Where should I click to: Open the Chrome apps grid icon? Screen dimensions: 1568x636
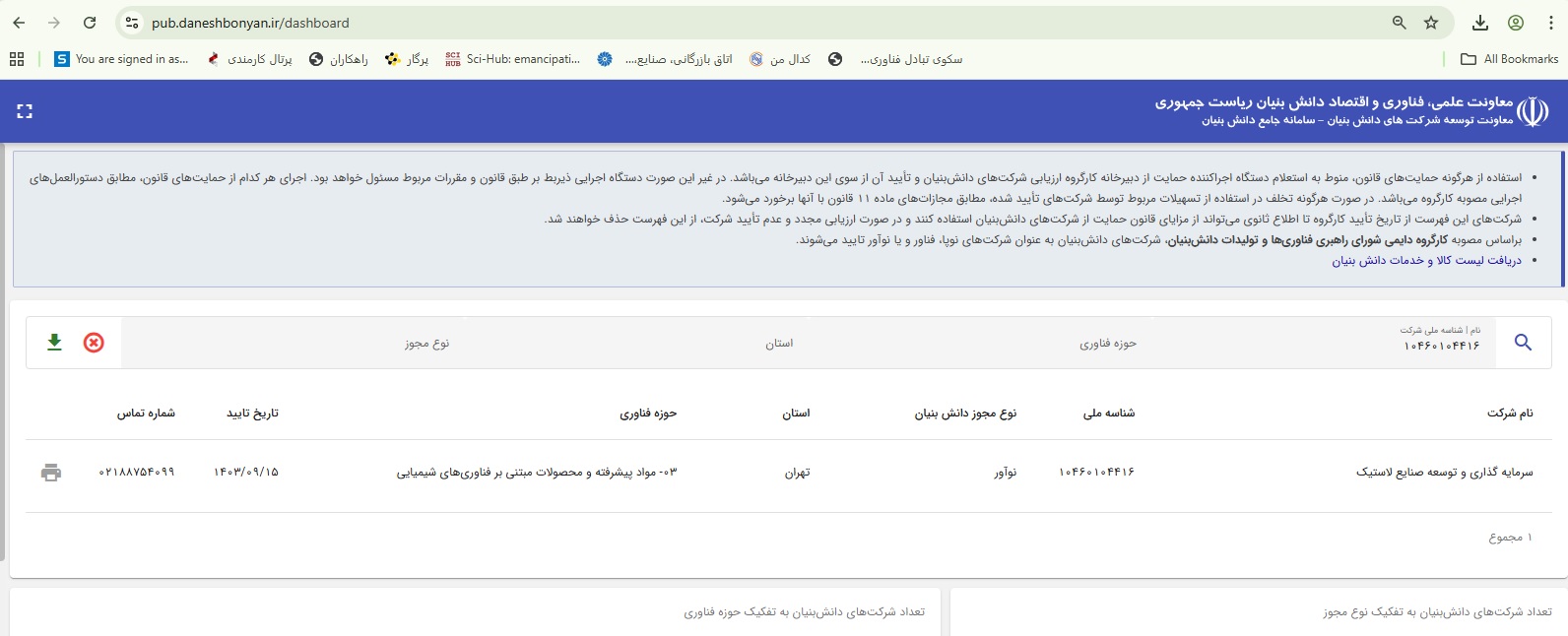point(17,59)
